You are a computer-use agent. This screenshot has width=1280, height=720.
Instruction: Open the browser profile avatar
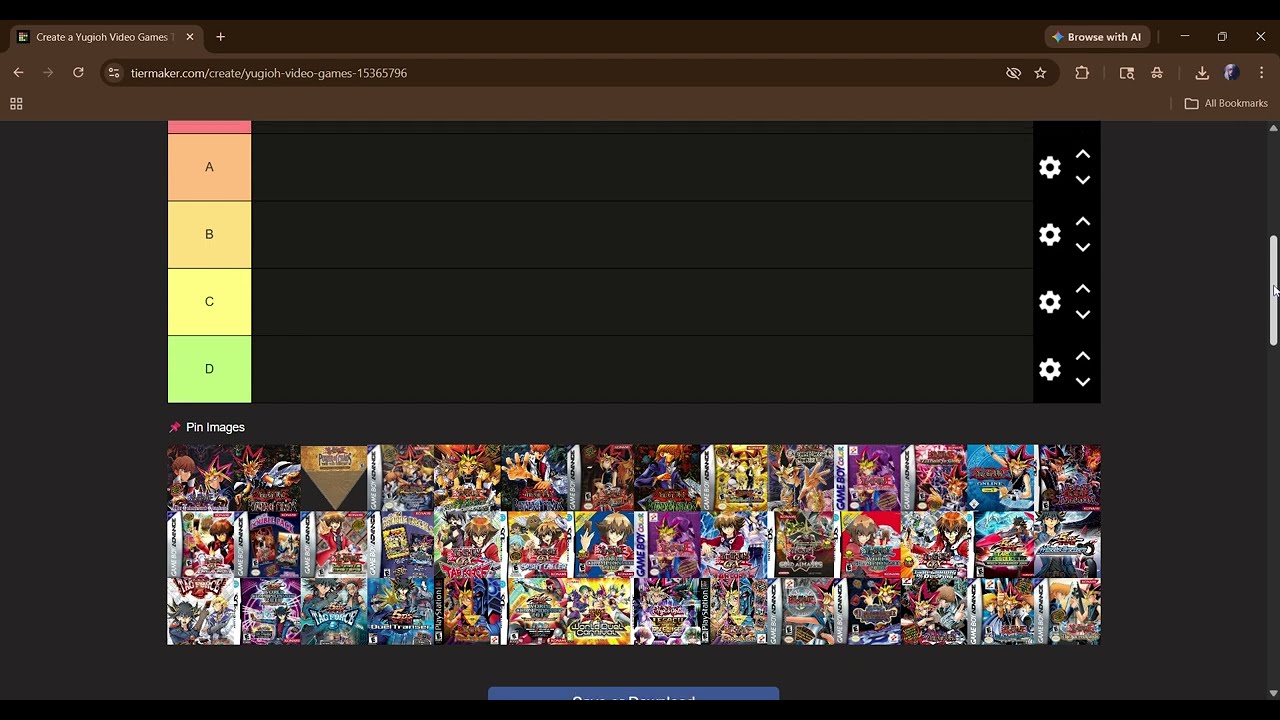tap(1232, 72)
